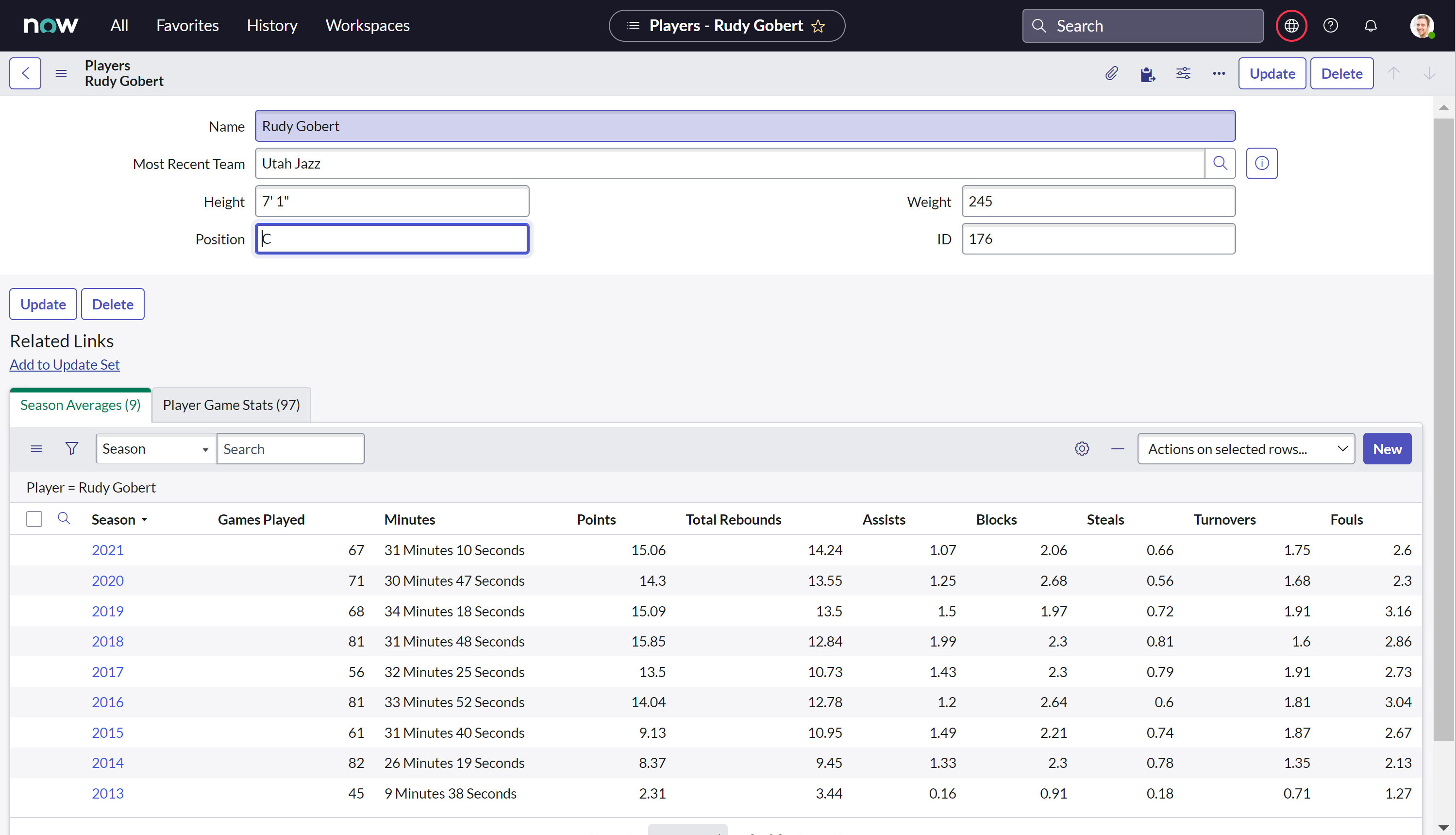Sort by the Season column header
1456x835 pixels.
point(114,520)
